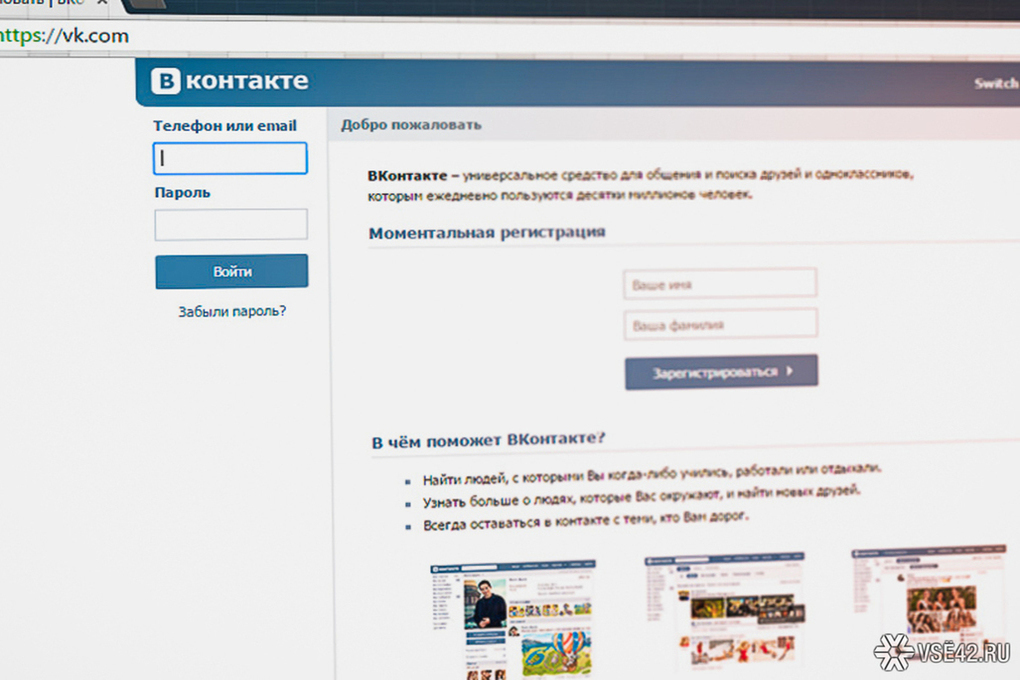This screenshot has width=1020, height=680.
Task: Click the VKontakte logo in header
Action: 230,81
